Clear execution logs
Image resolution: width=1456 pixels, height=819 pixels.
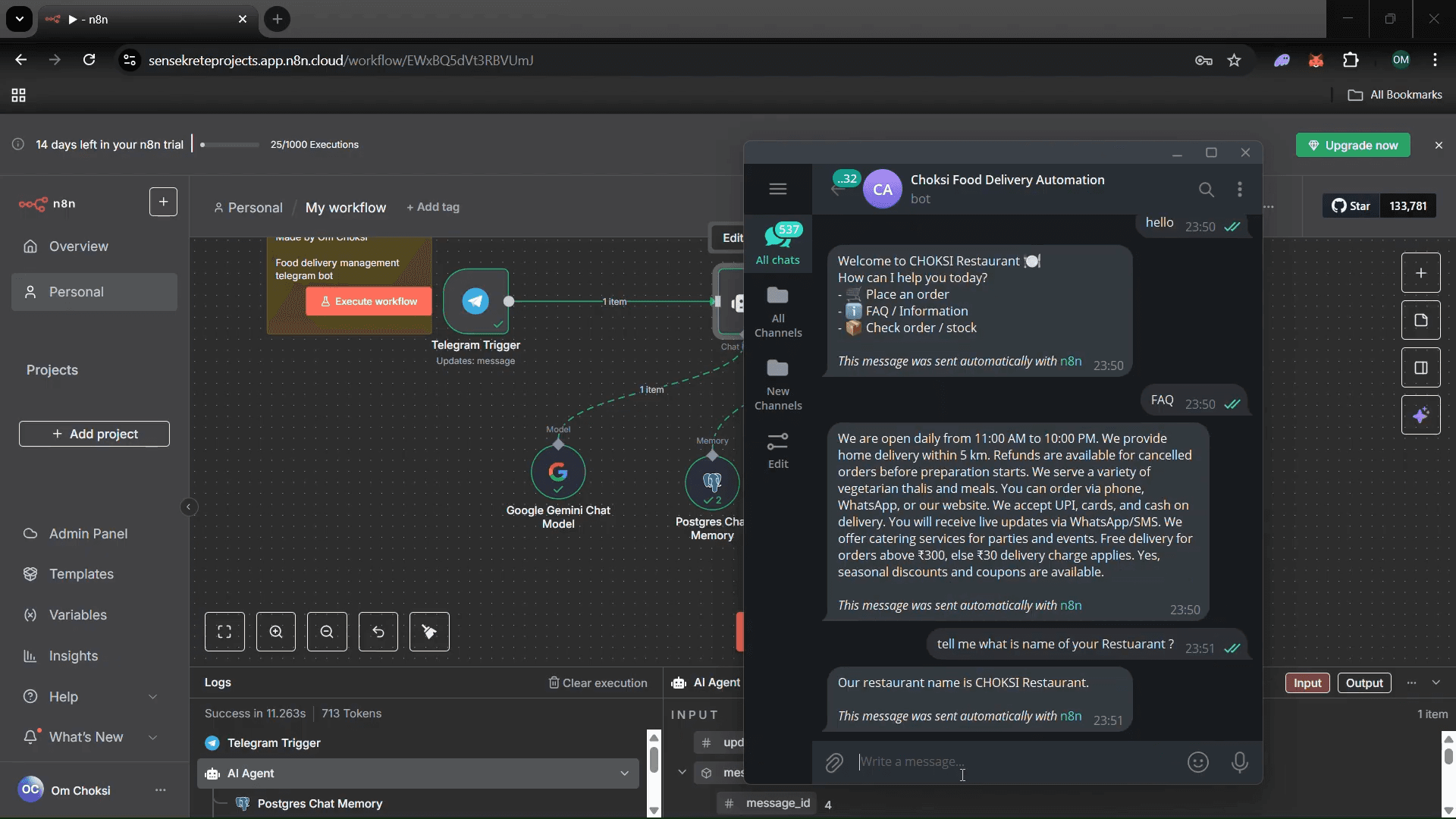598,682
